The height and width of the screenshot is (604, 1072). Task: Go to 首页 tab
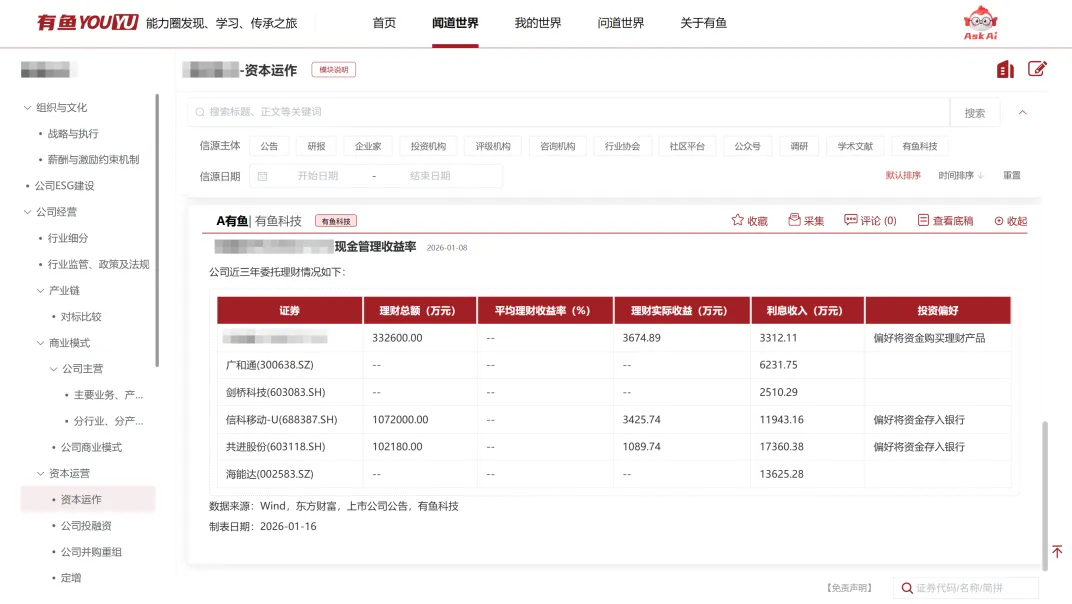[x=384, y=23]
